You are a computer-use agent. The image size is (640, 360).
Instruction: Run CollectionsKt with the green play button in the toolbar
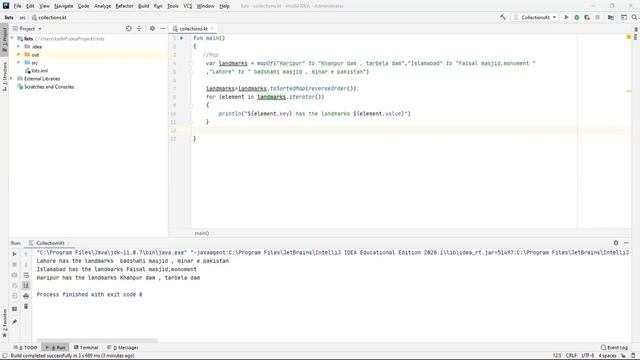566,17
